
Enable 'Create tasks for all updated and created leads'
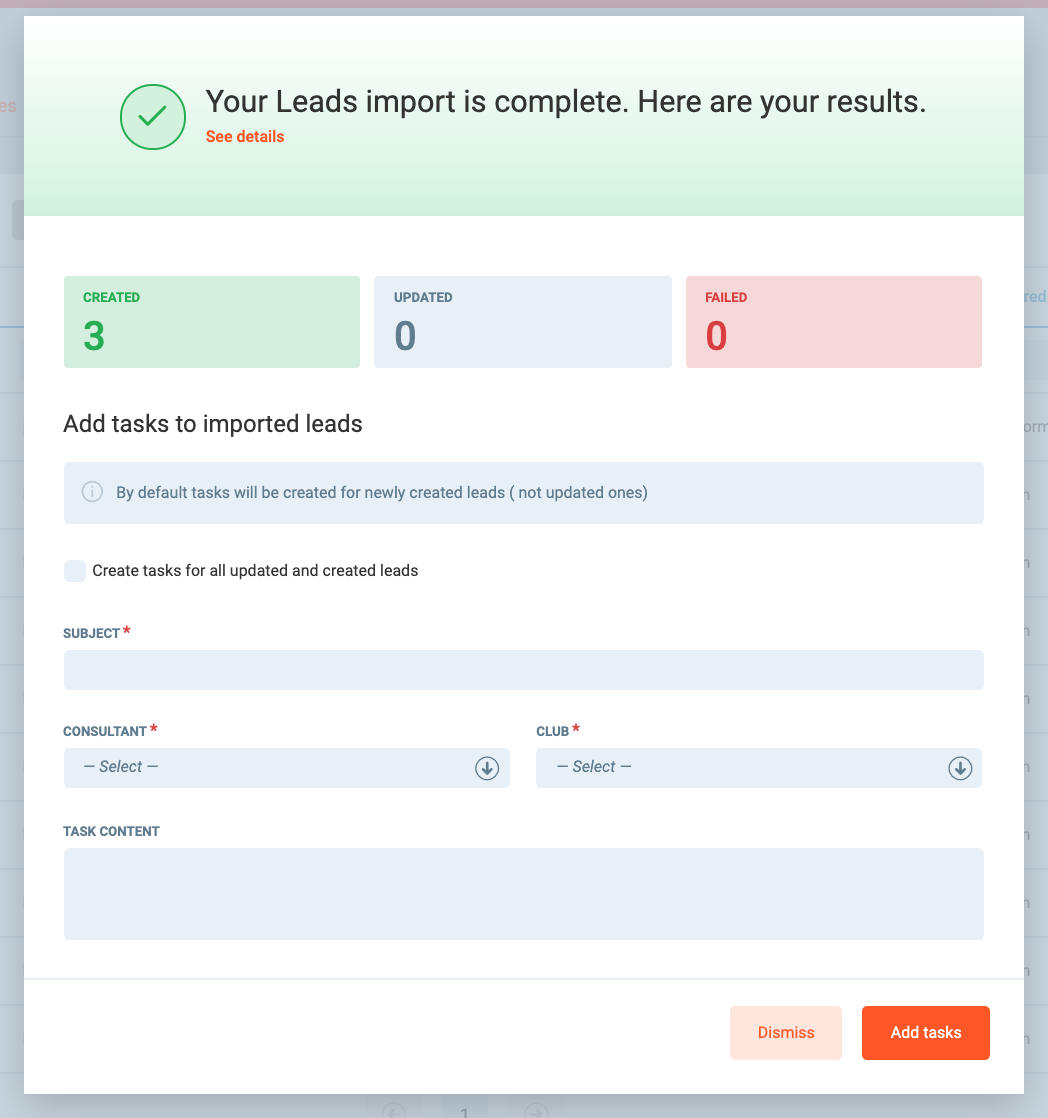(x=75, y=571)
